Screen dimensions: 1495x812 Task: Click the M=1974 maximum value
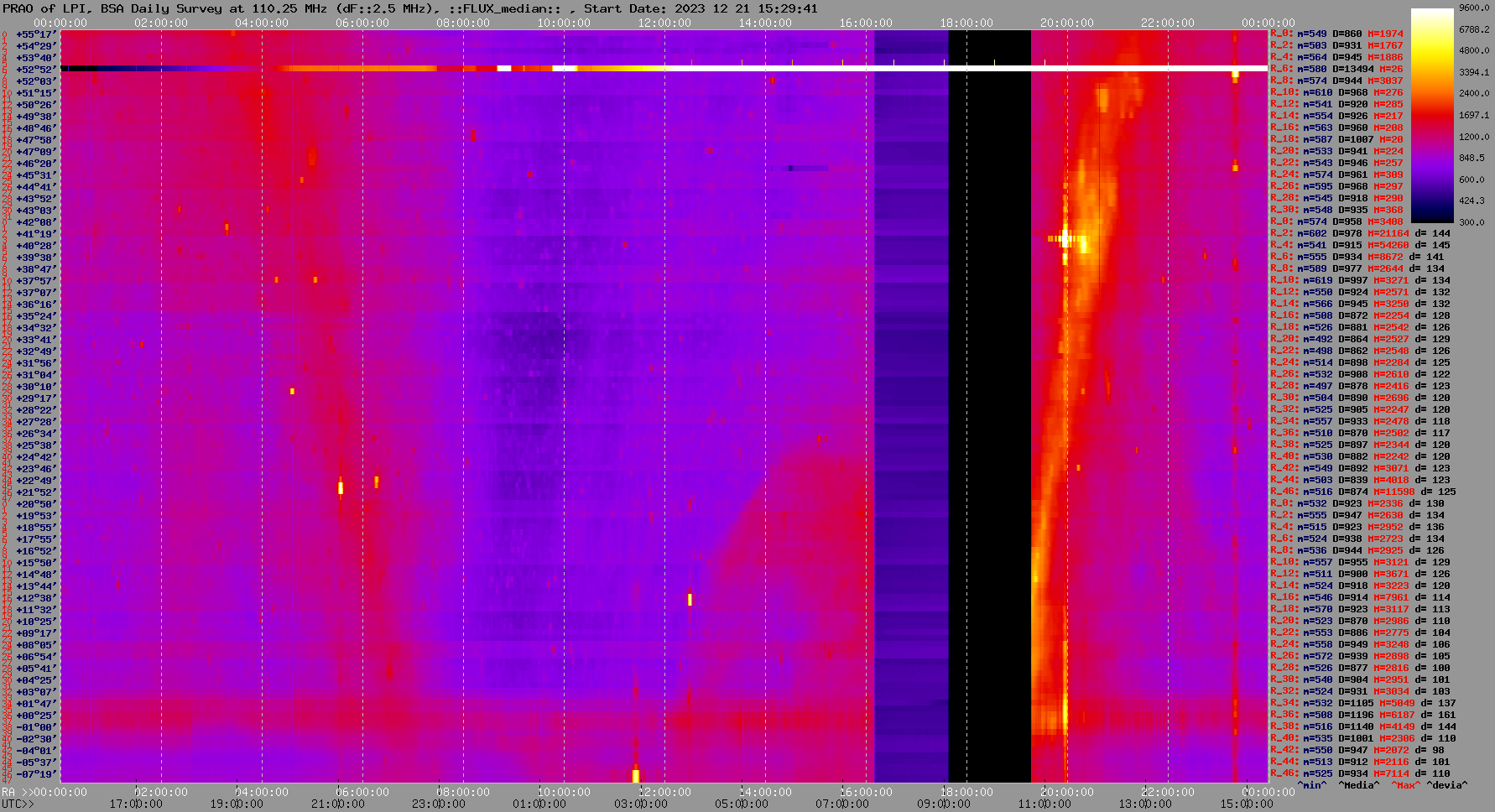click(1385, 34)
